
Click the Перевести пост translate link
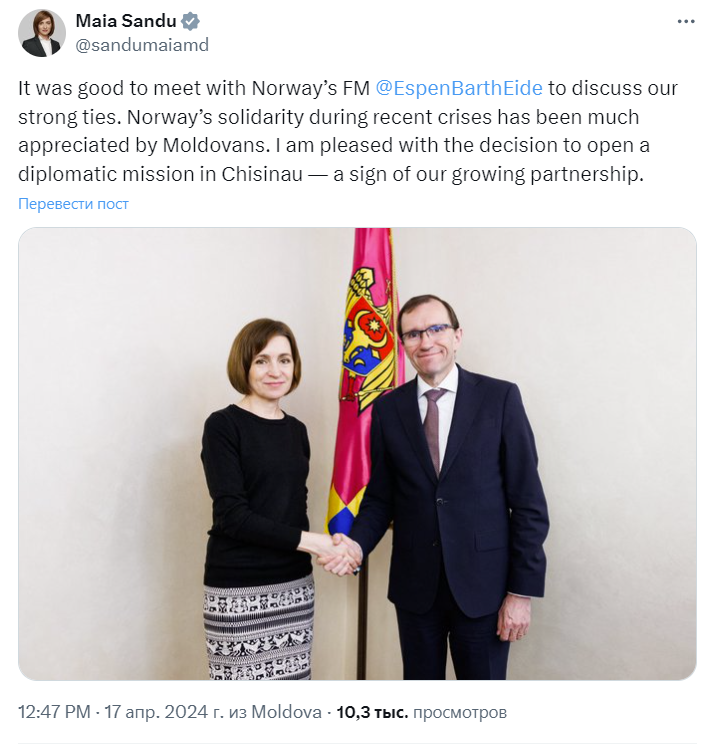[x=73, y=204]
